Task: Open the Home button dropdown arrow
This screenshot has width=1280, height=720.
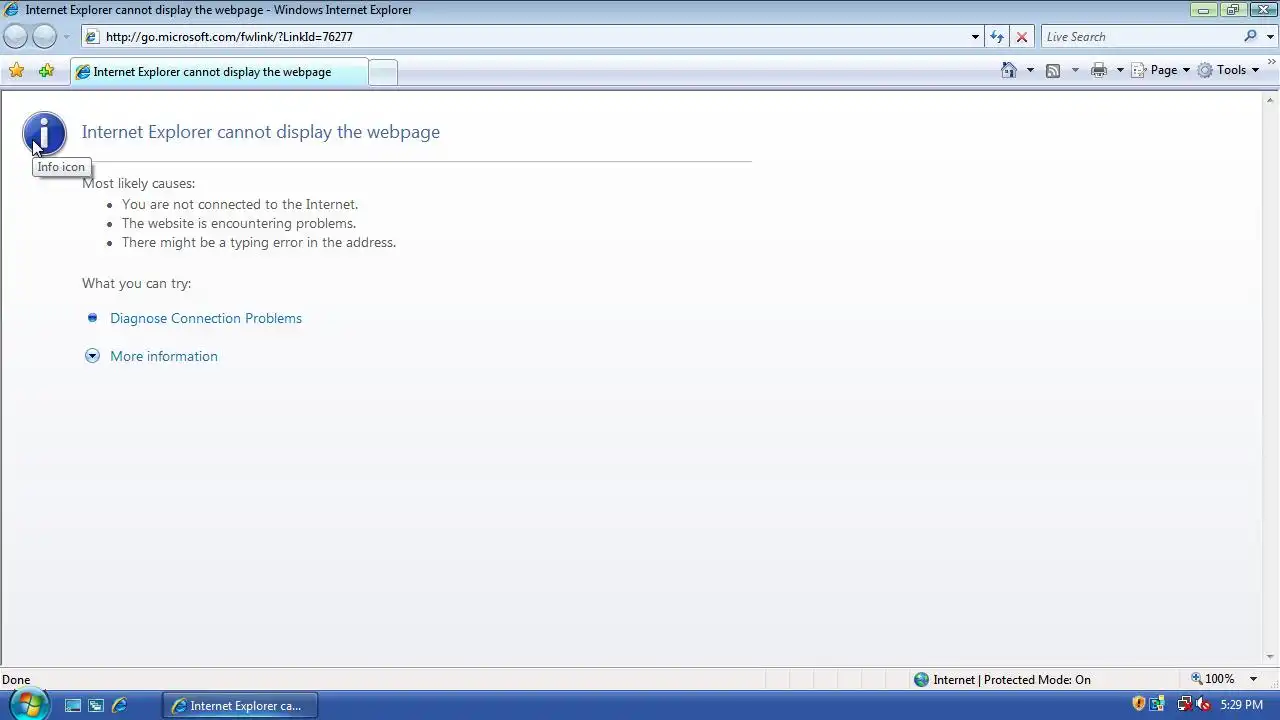Action: tap(1030, 70)
